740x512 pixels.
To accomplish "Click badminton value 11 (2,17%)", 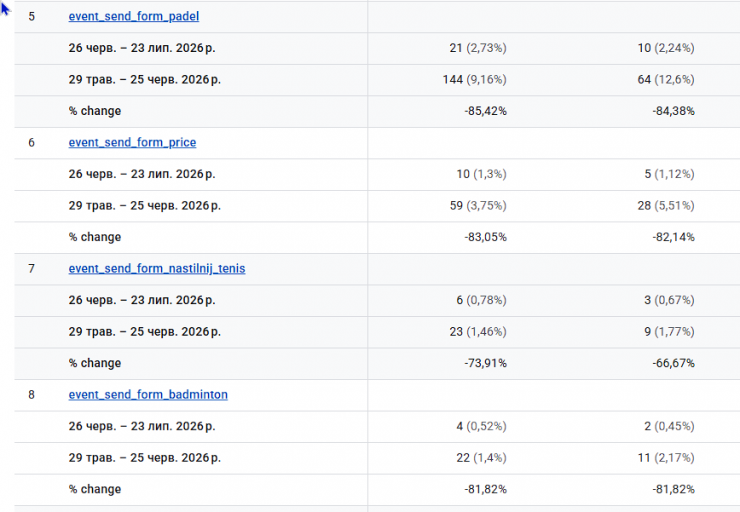I will pyautogui.click(x=666, y=458).
